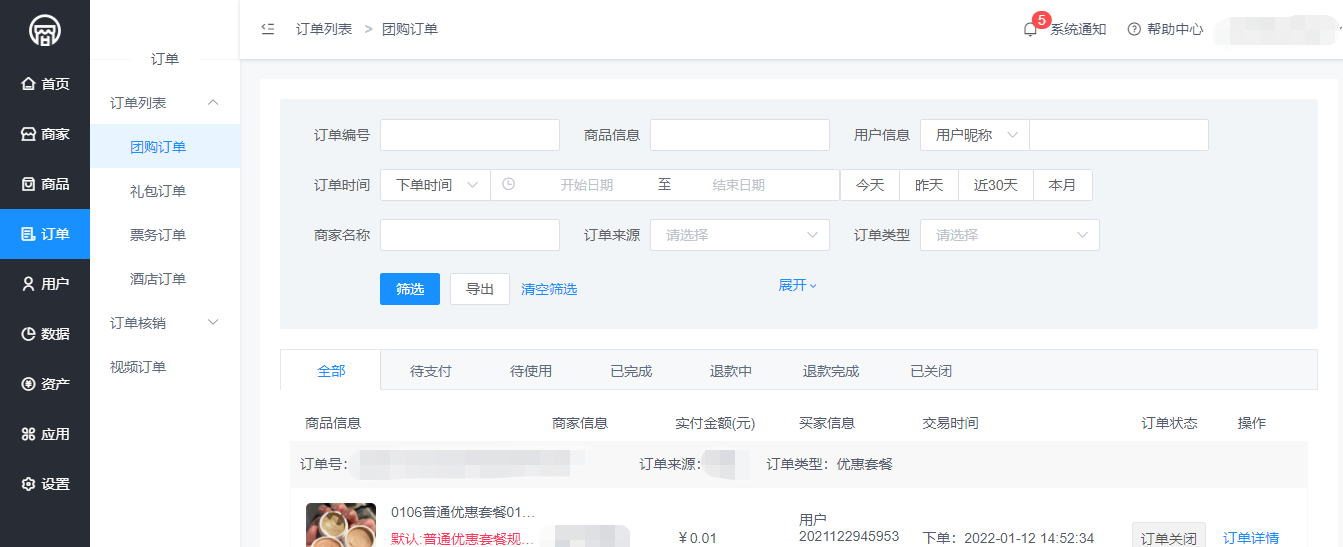Open the 商品 products section in sidebar
Viewport: 1343px width, 547px height.
click(45, 184)
